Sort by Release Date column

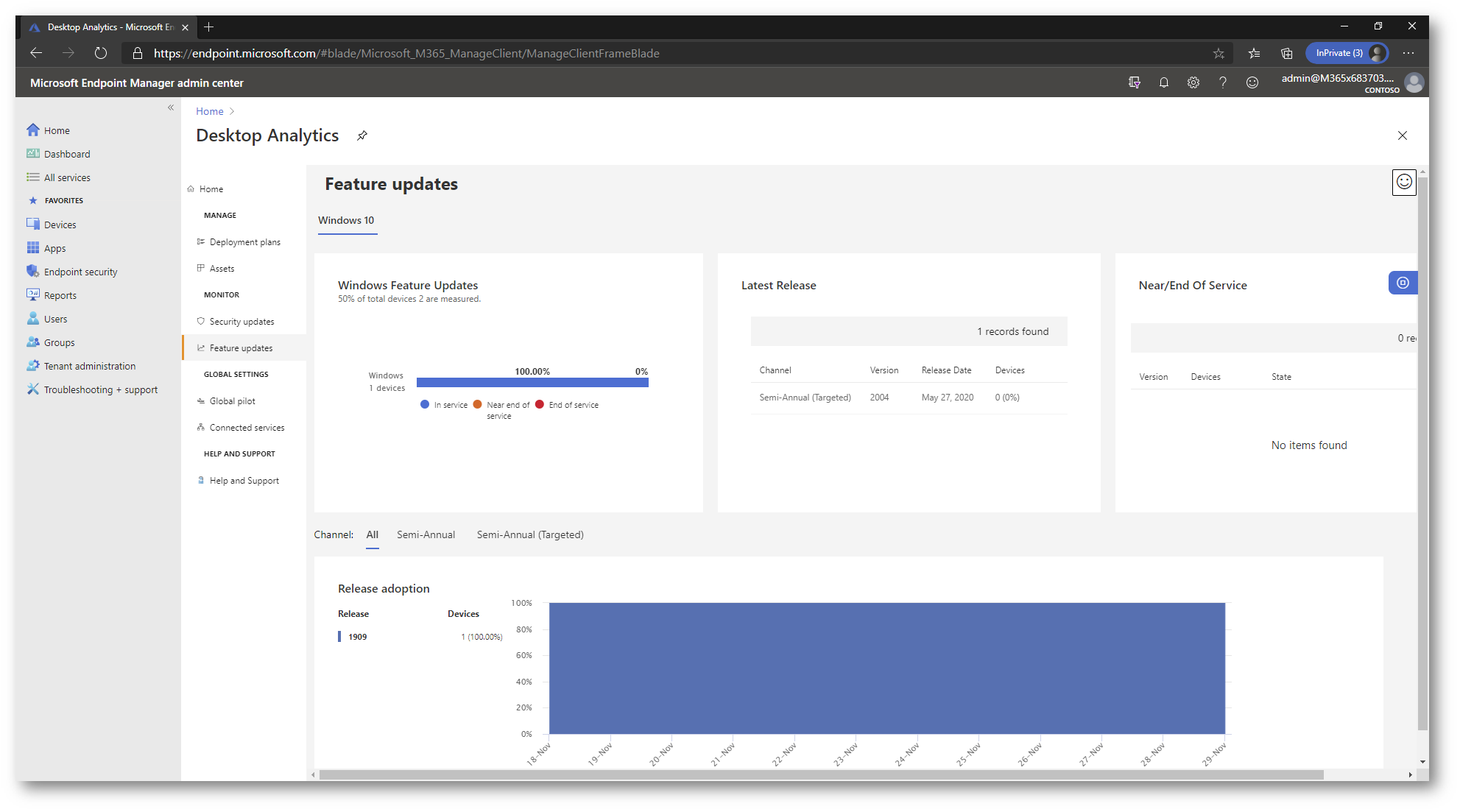point(946,370)
